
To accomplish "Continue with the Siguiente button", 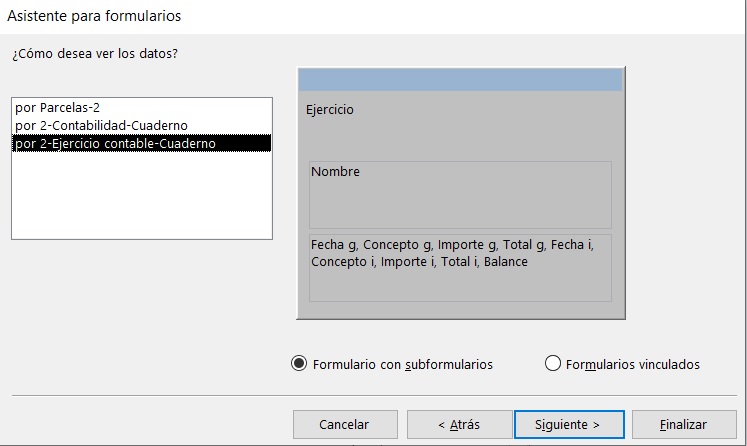I will 569,424.
